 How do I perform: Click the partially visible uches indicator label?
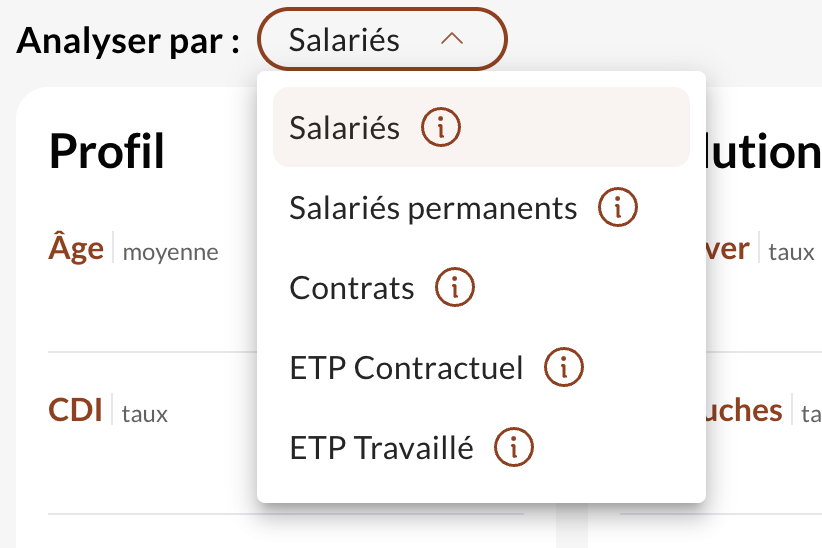[x=744, y=410]
